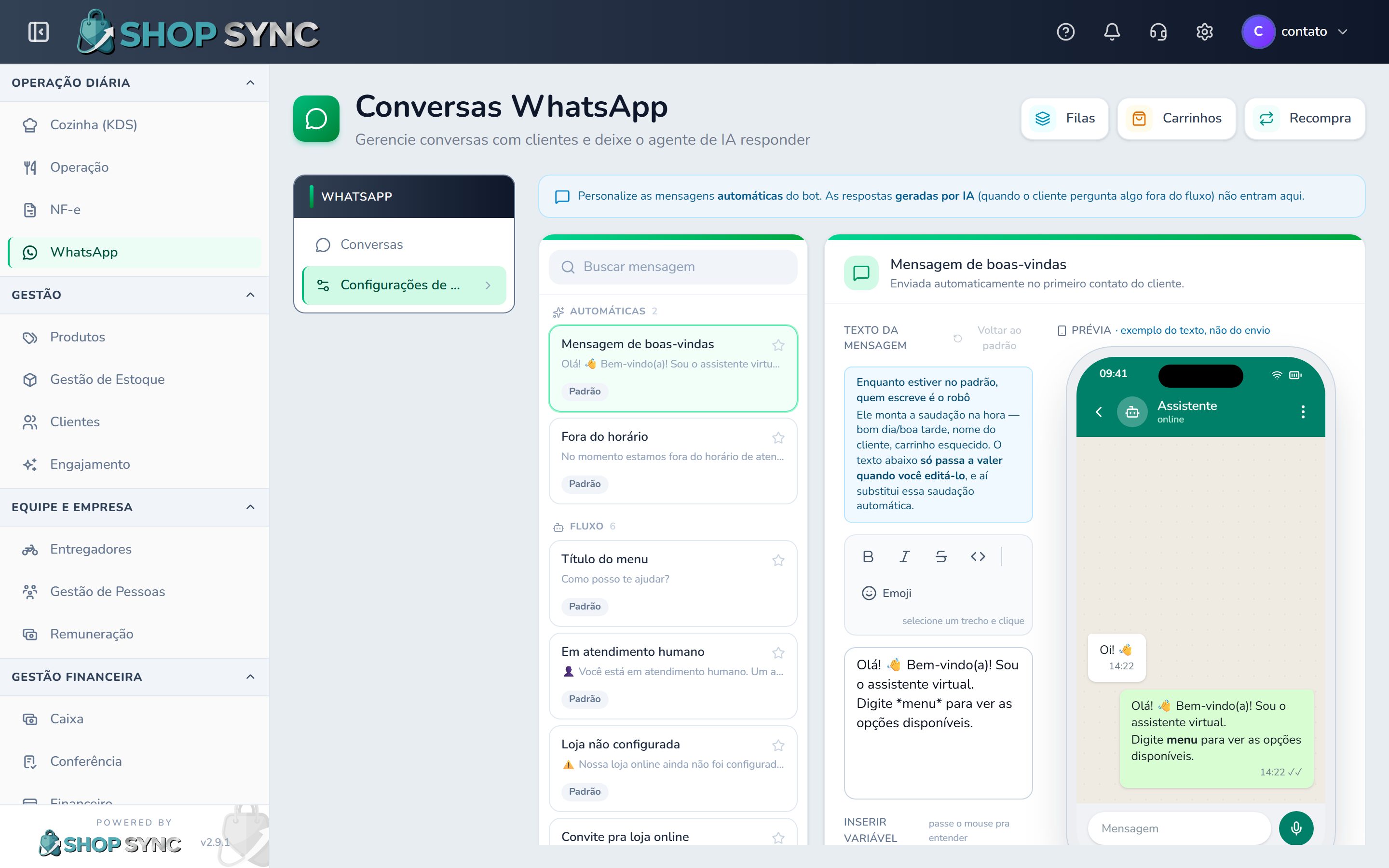Star the Mensagem de boas-vindas card
This screenshot has width=1389, height=868.
[x=778, y=345]
